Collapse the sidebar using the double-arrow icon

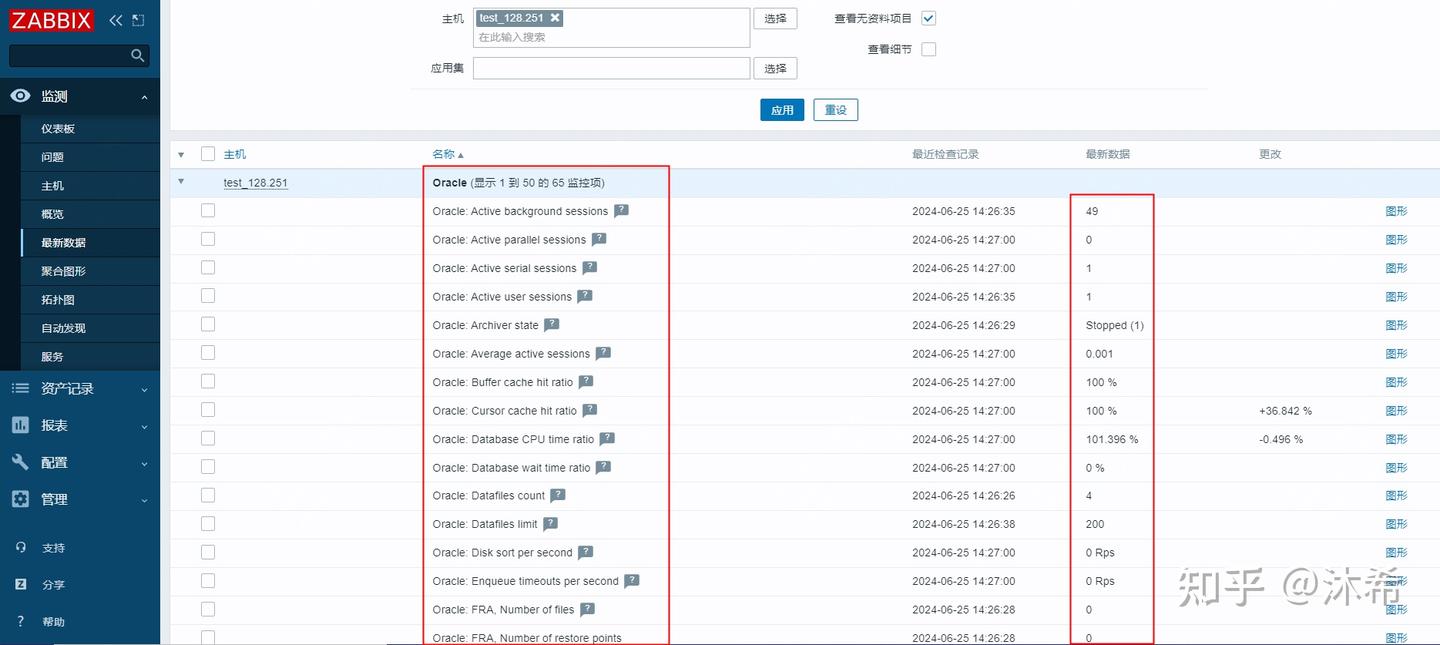pyautogui.click(x=114, y=18)
